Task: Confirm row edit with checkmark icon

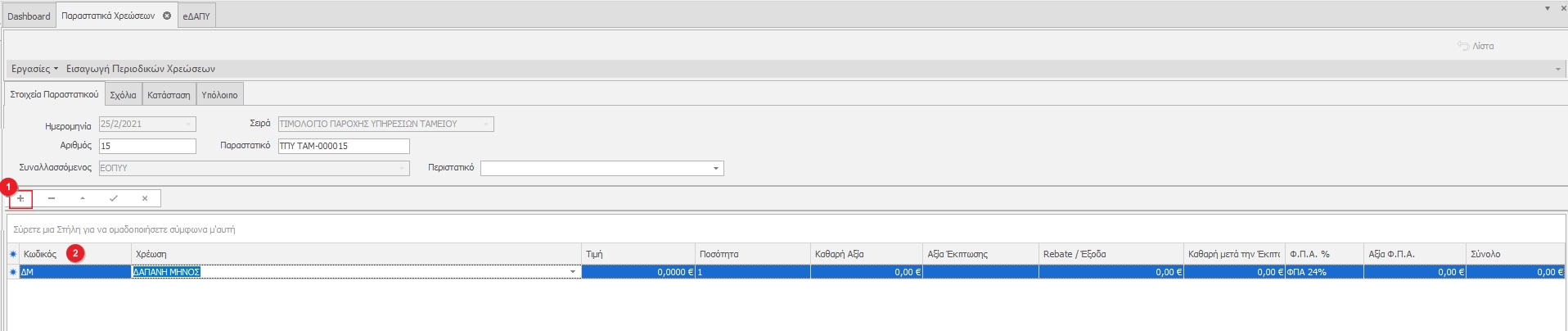Action: pos(114,198)
